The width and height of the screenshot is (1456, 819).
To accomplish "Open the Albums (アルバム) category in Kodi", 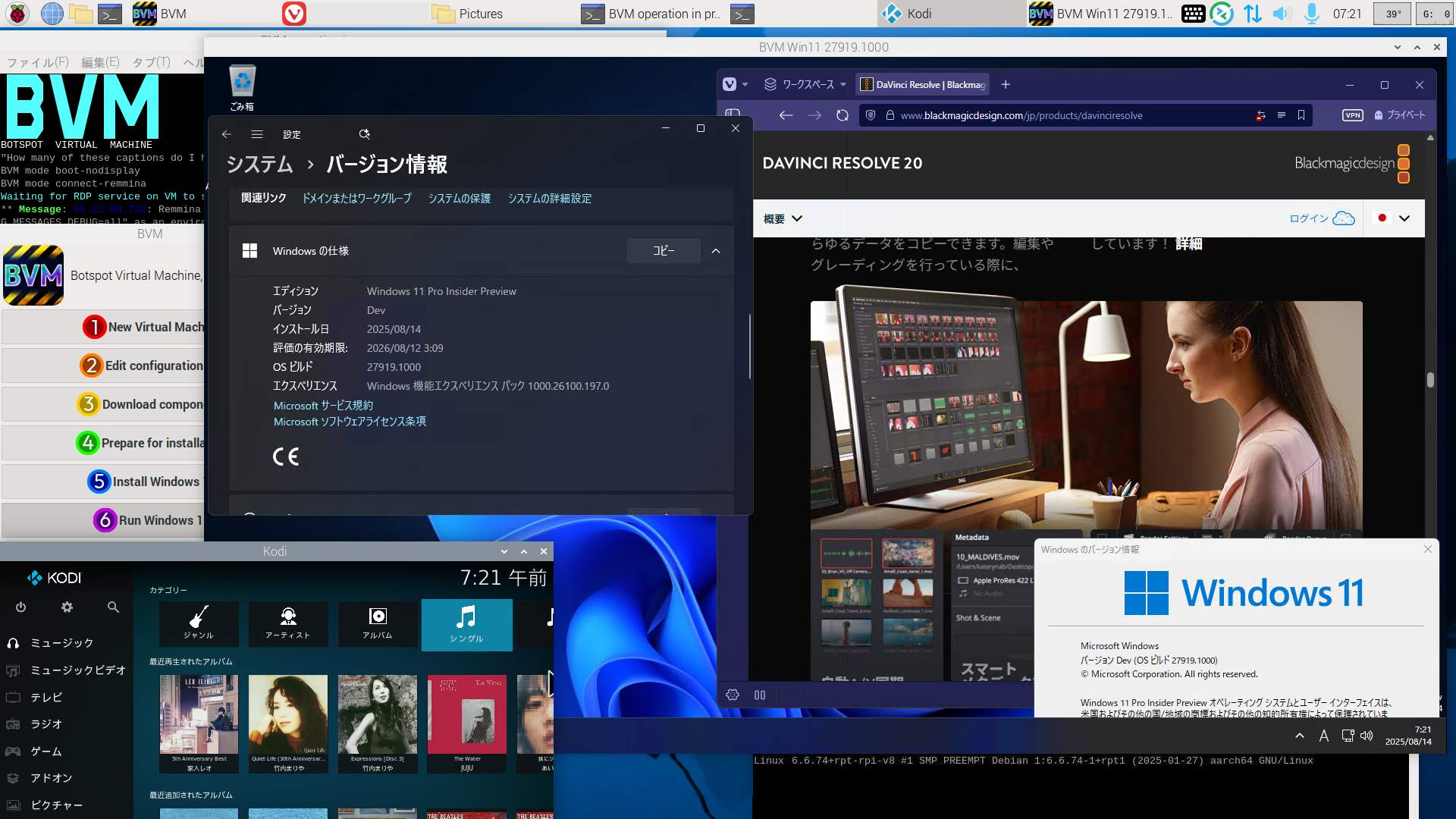I will 378,624.
